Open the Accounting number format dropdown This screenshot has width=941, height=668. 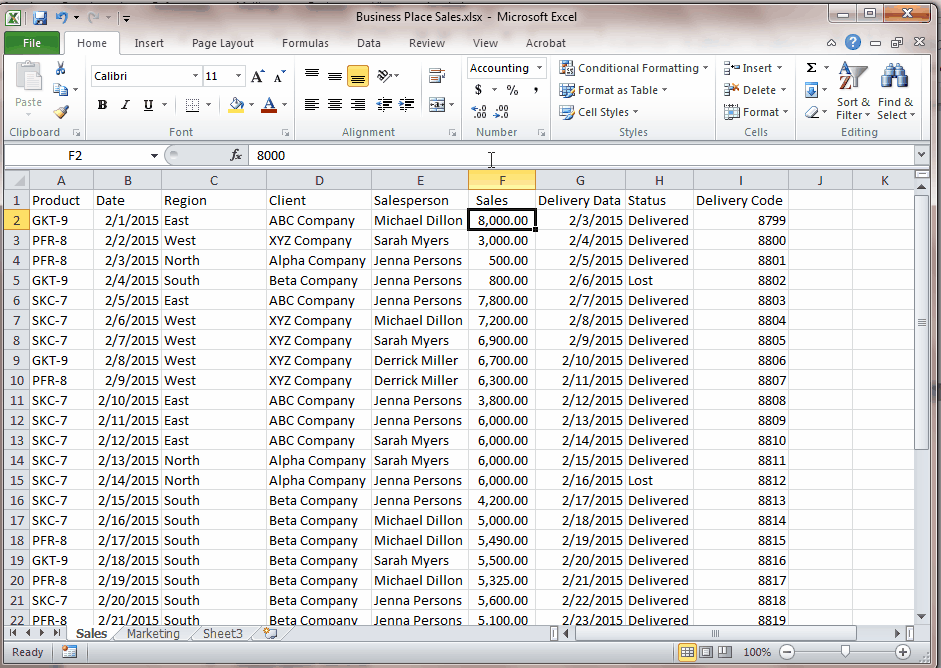(x=539, y=68)
